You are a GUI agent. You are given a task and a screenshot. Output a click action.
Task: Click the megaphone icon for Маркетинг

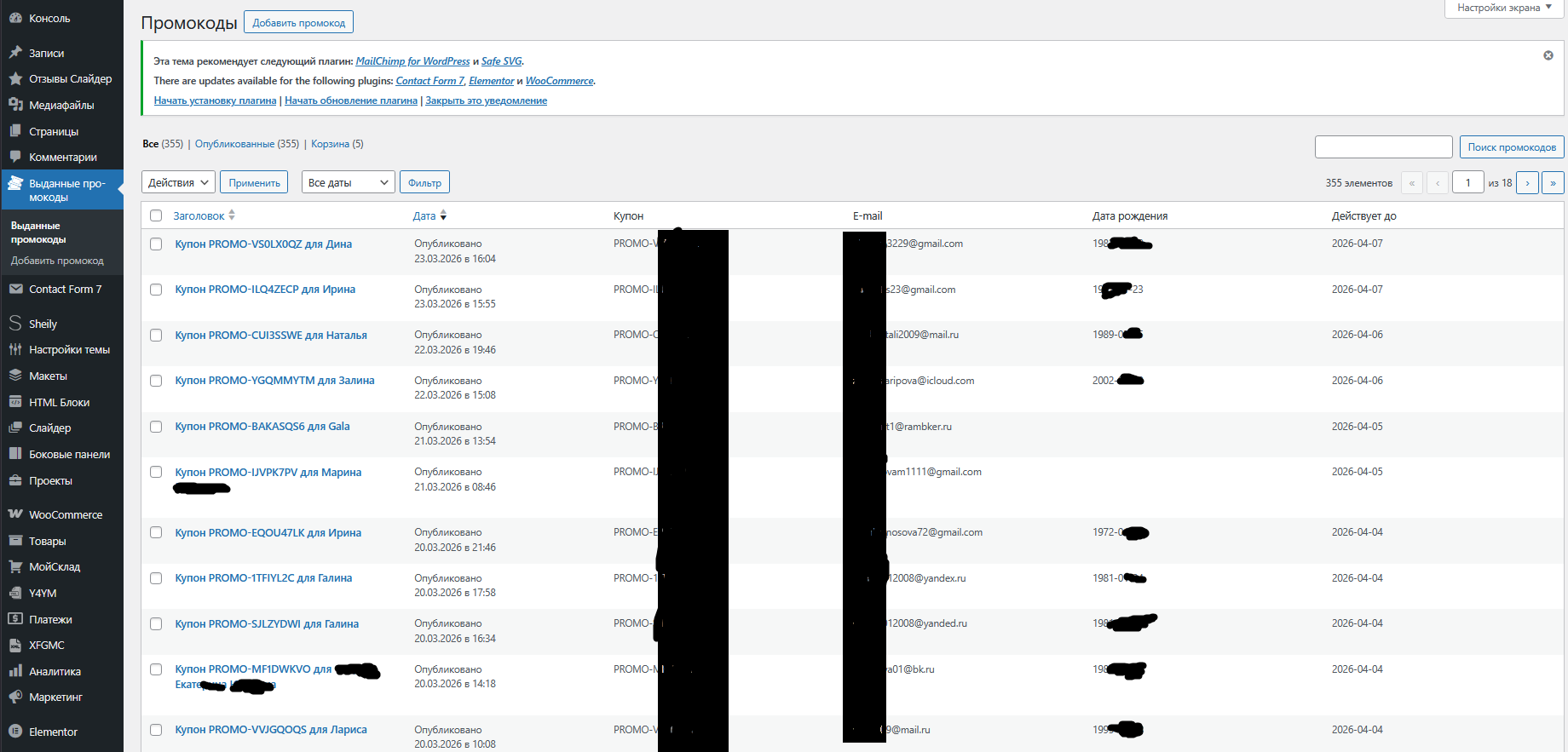click(x=15, y=697)
